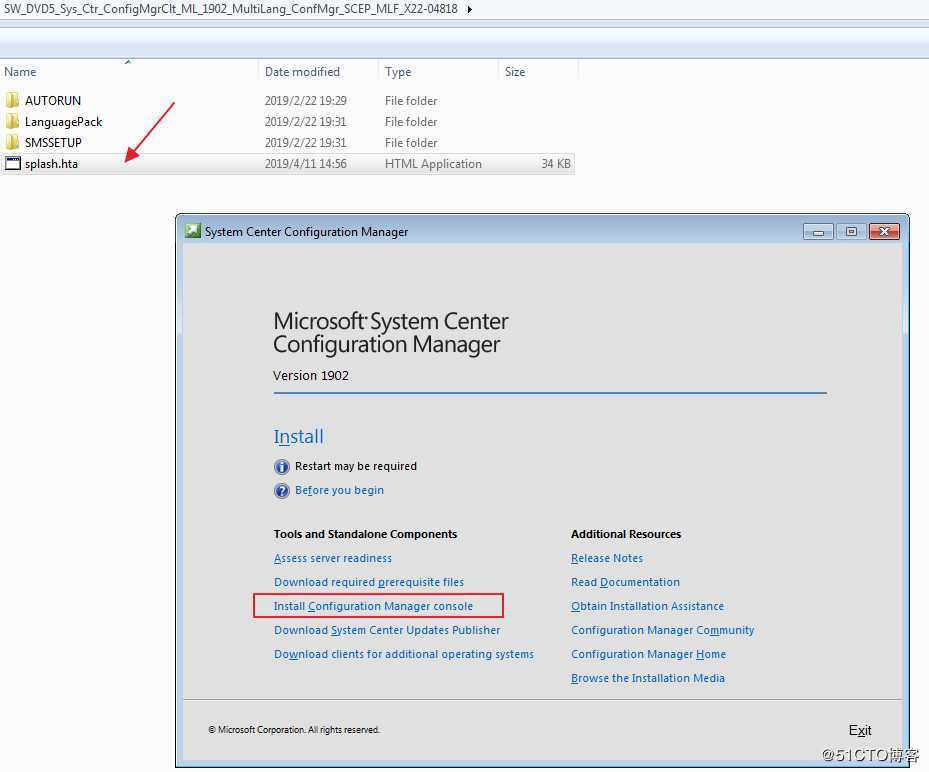Image resolution: width=929 pixels, height=772 pixels.
Task: Click the AUTORUN folder icon
Action: 12,100
